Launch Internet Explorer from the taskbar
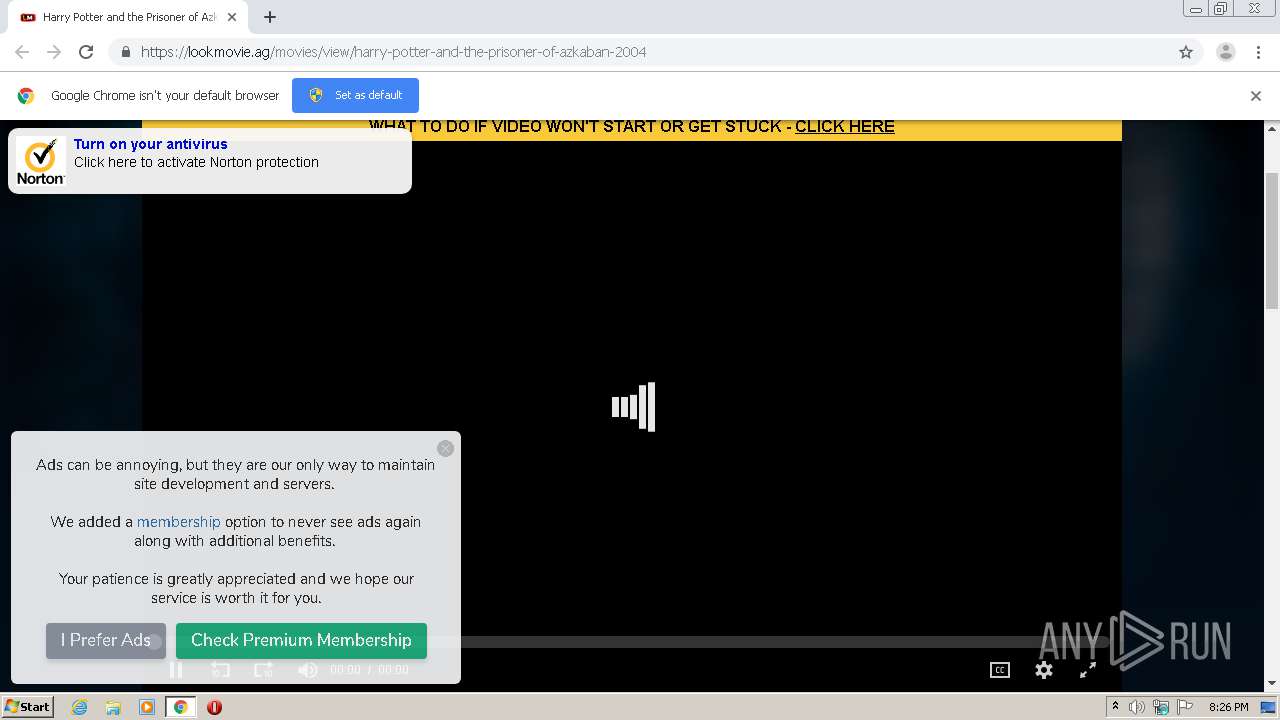Image resolution: width=1280 pixels, height=720 pixels. pyautogui.click(x=80, y=707)
